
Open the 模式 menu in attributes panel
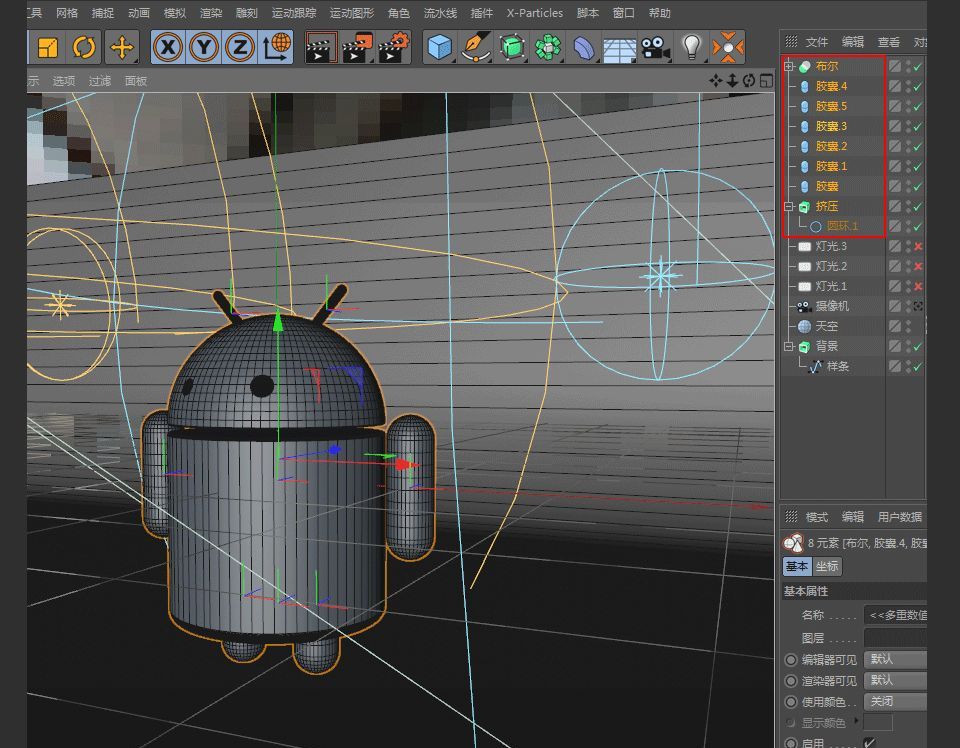817,517
